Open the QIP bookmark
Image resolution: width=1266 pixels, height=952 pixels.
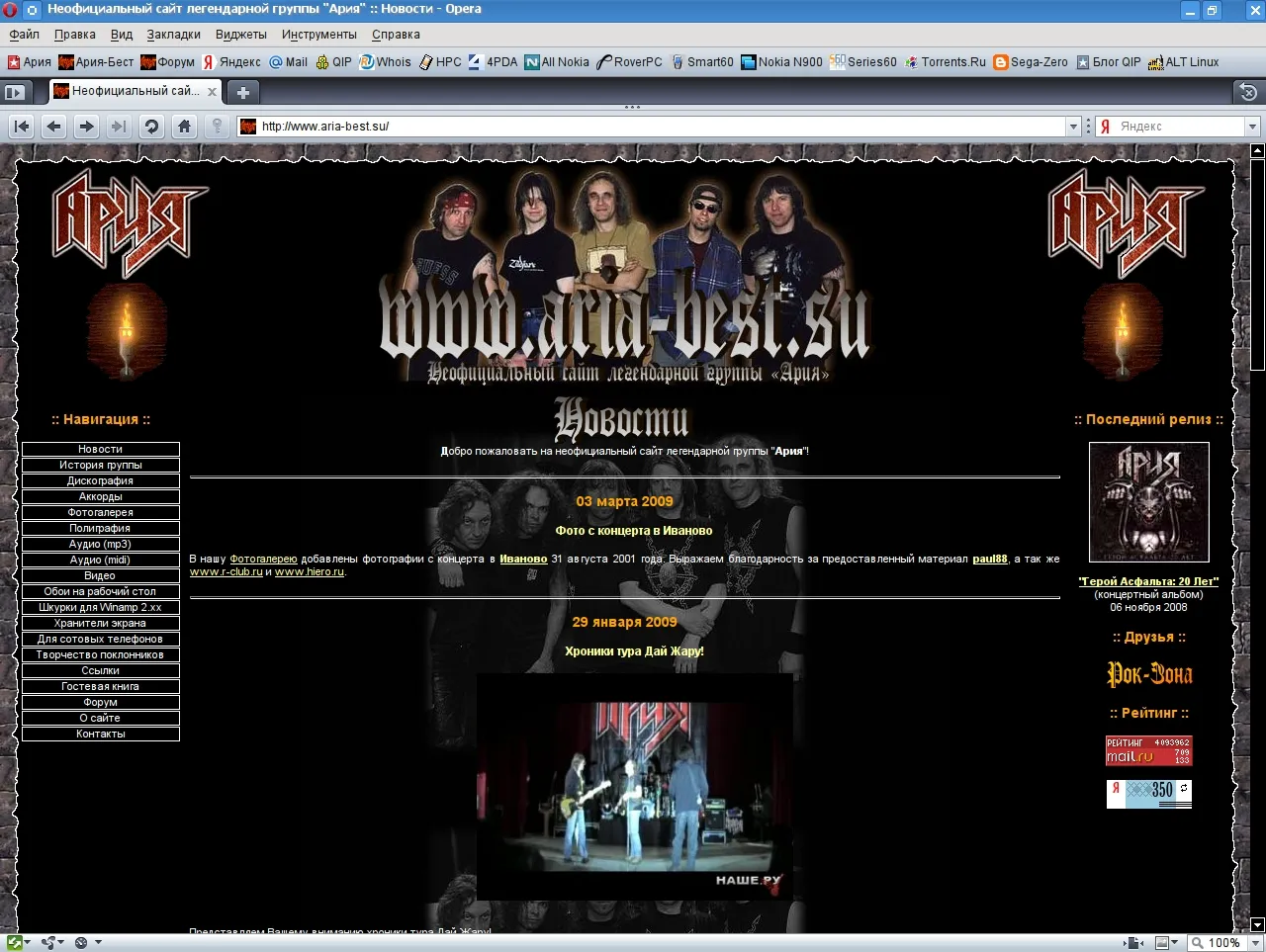click(x=333, y=62)
